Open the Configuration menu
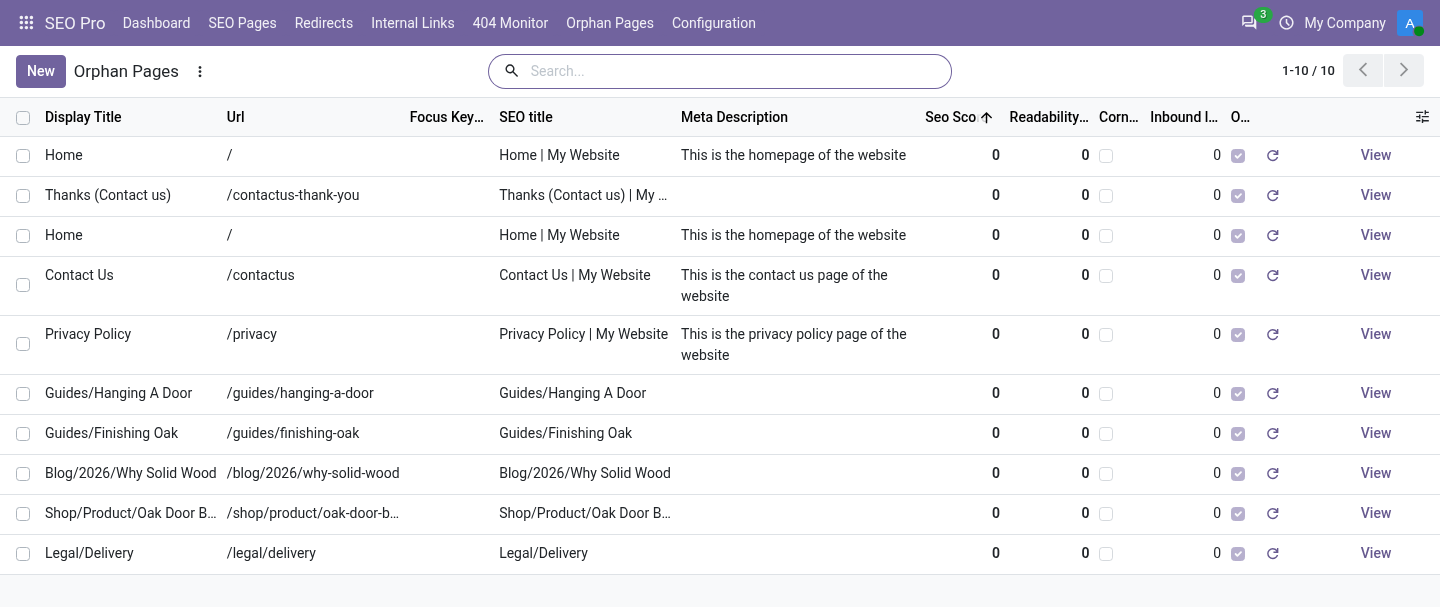This screenshot has height=607, width=1440. [714, 23]
